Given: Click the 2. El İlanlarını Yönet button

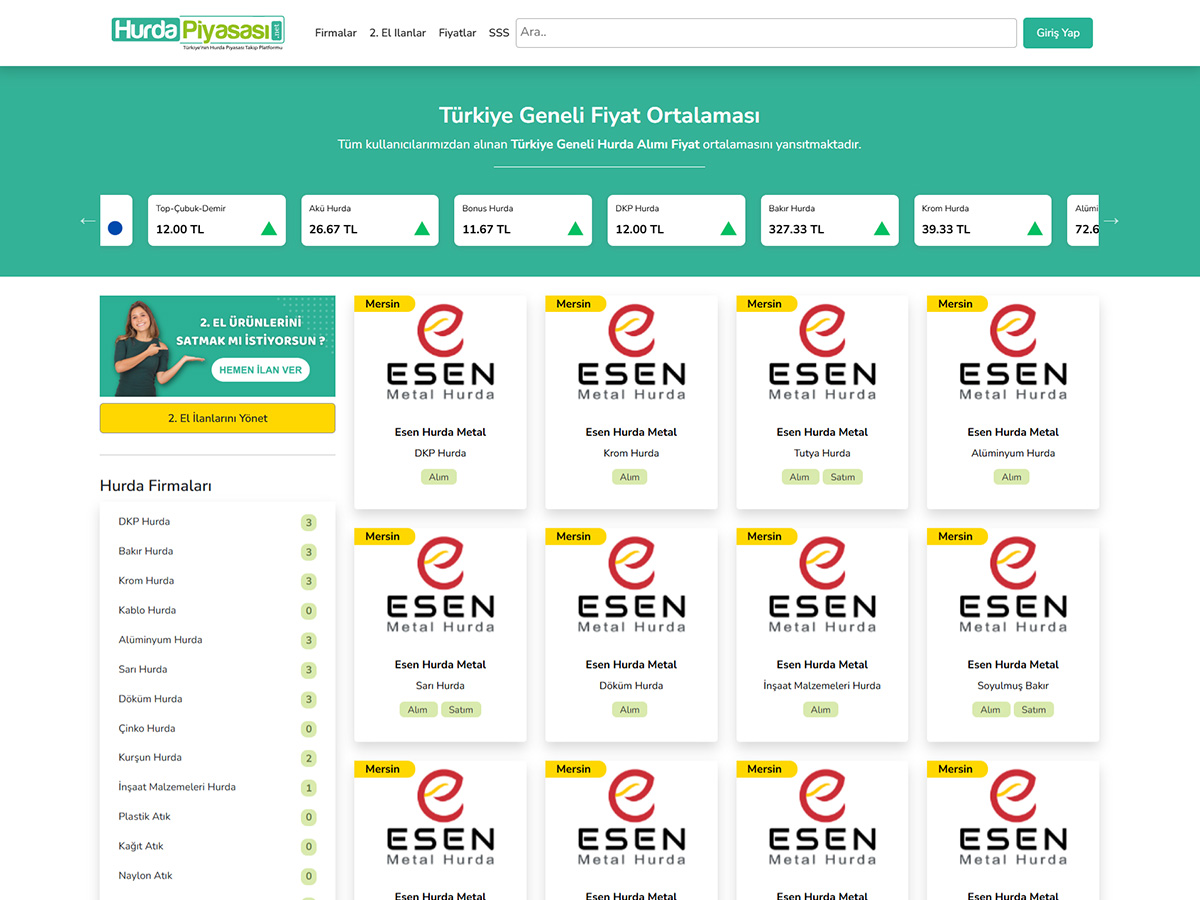Looking at the screenshot, I should click(217, 418).
